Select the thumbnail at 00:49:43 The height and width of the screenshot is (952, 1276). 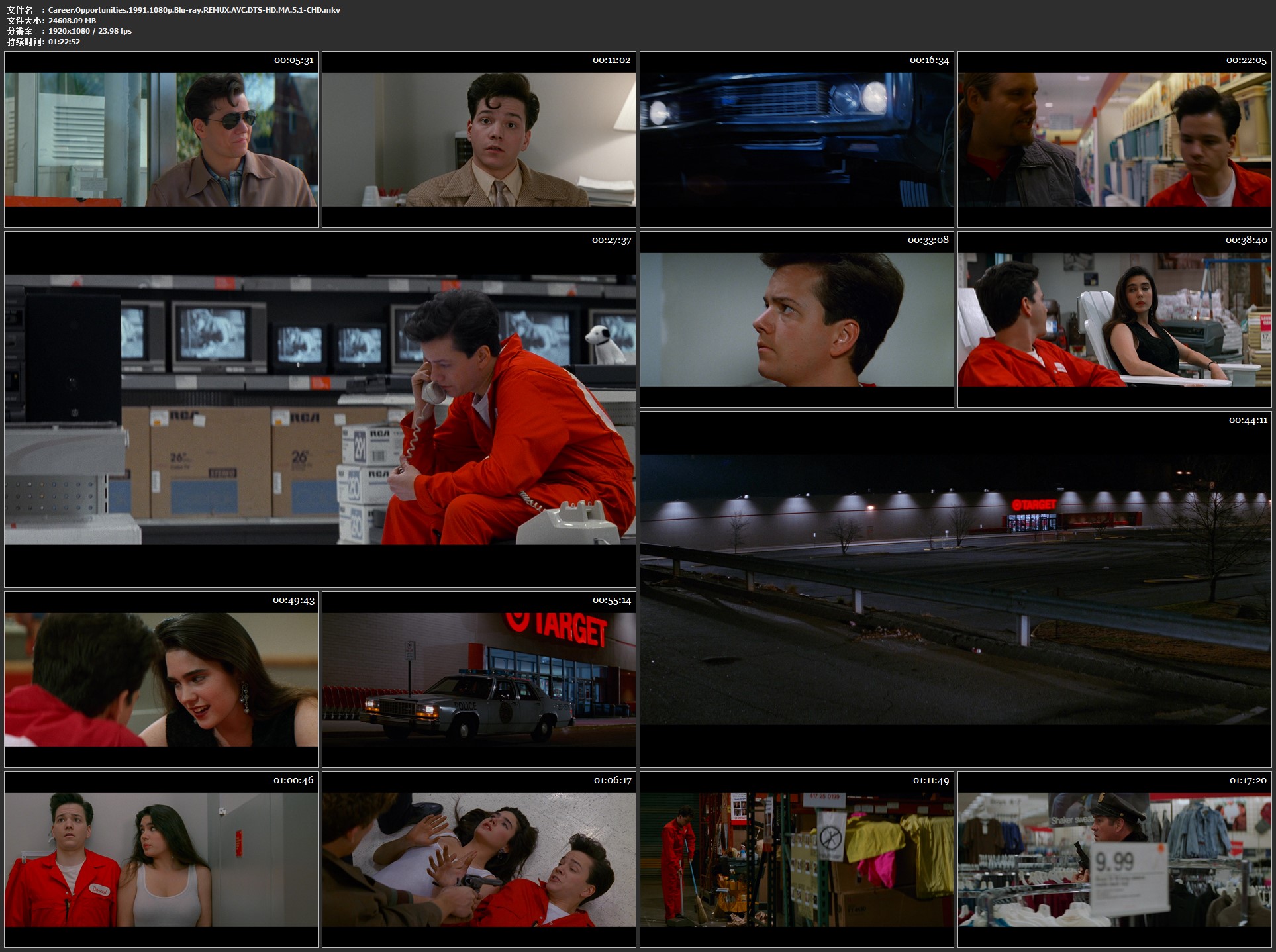click(x=161, y=680)
